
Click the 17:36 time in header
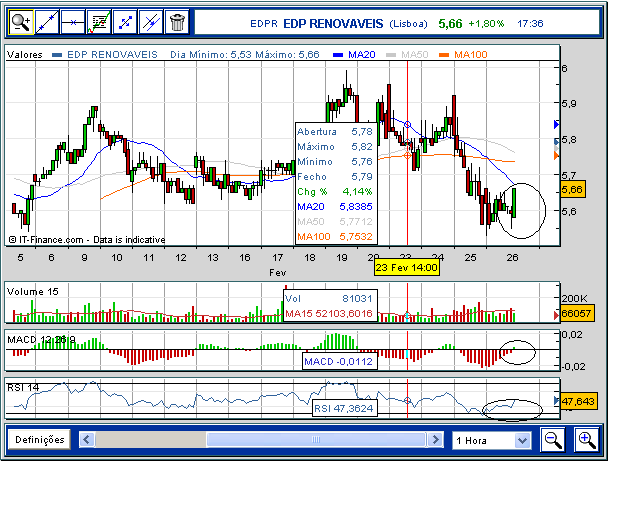[530, 24]
